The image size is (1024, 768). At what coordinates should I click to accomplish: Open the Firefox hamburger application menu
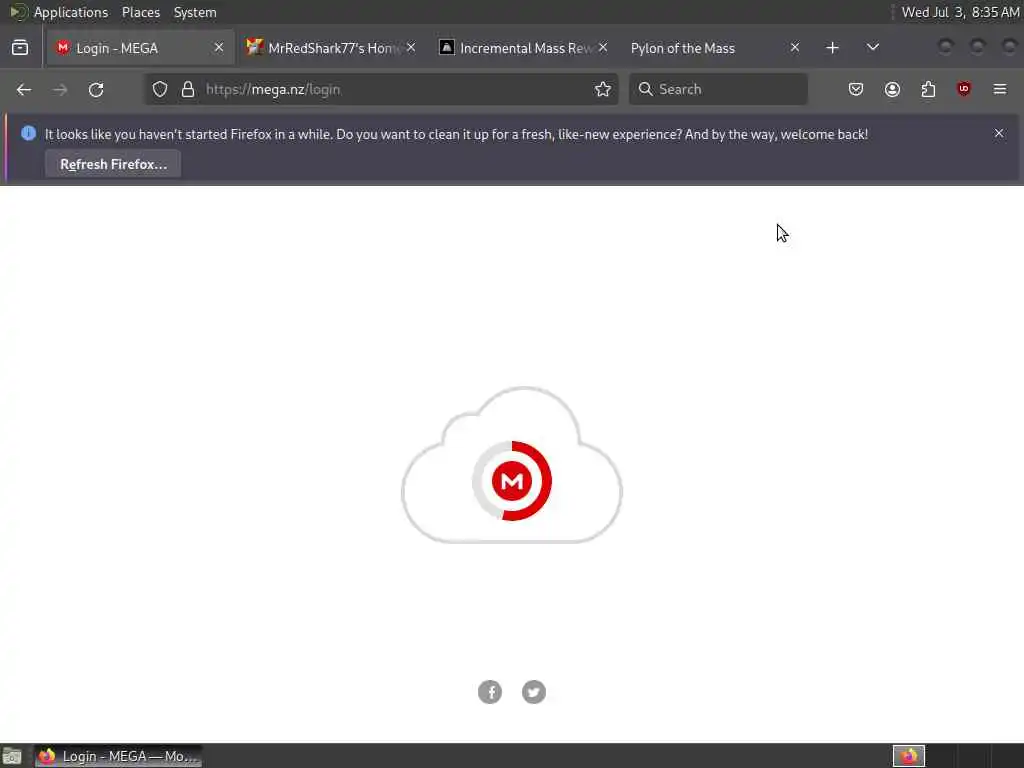[1000, 89]
